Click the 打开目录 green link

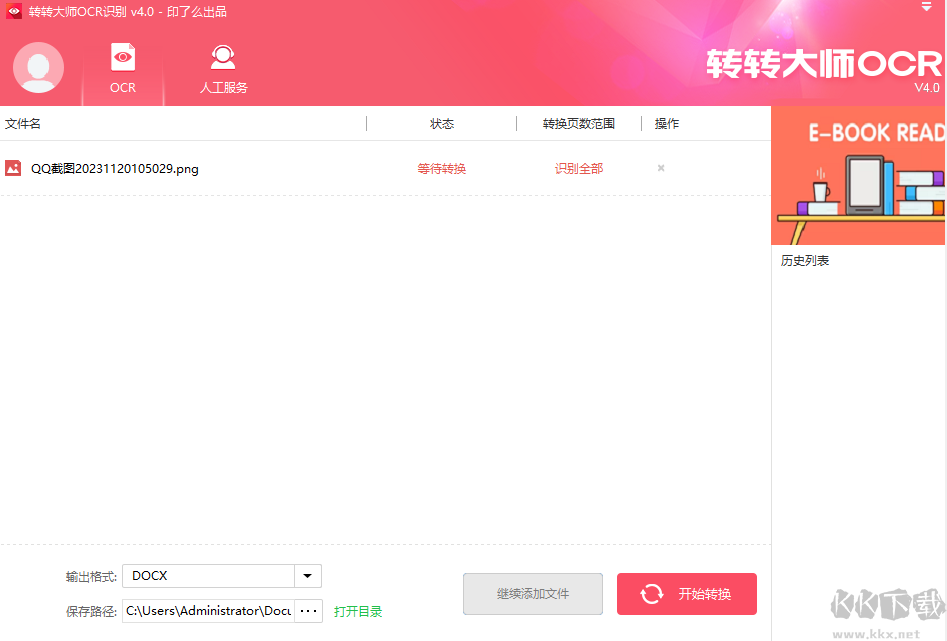pos(358,611)
